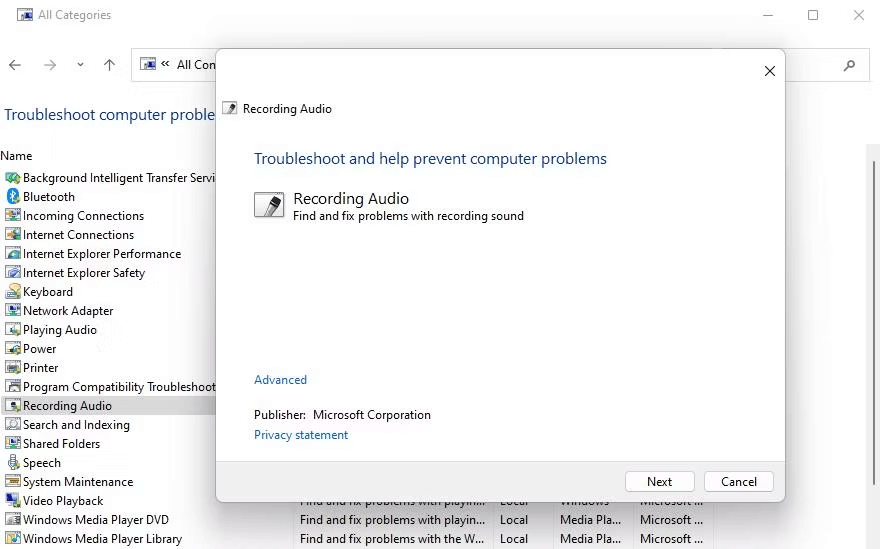Select the Network Adapter icon
Image resolution: width=880 pixels, height=549 pixels.
[x=13, y=311]
